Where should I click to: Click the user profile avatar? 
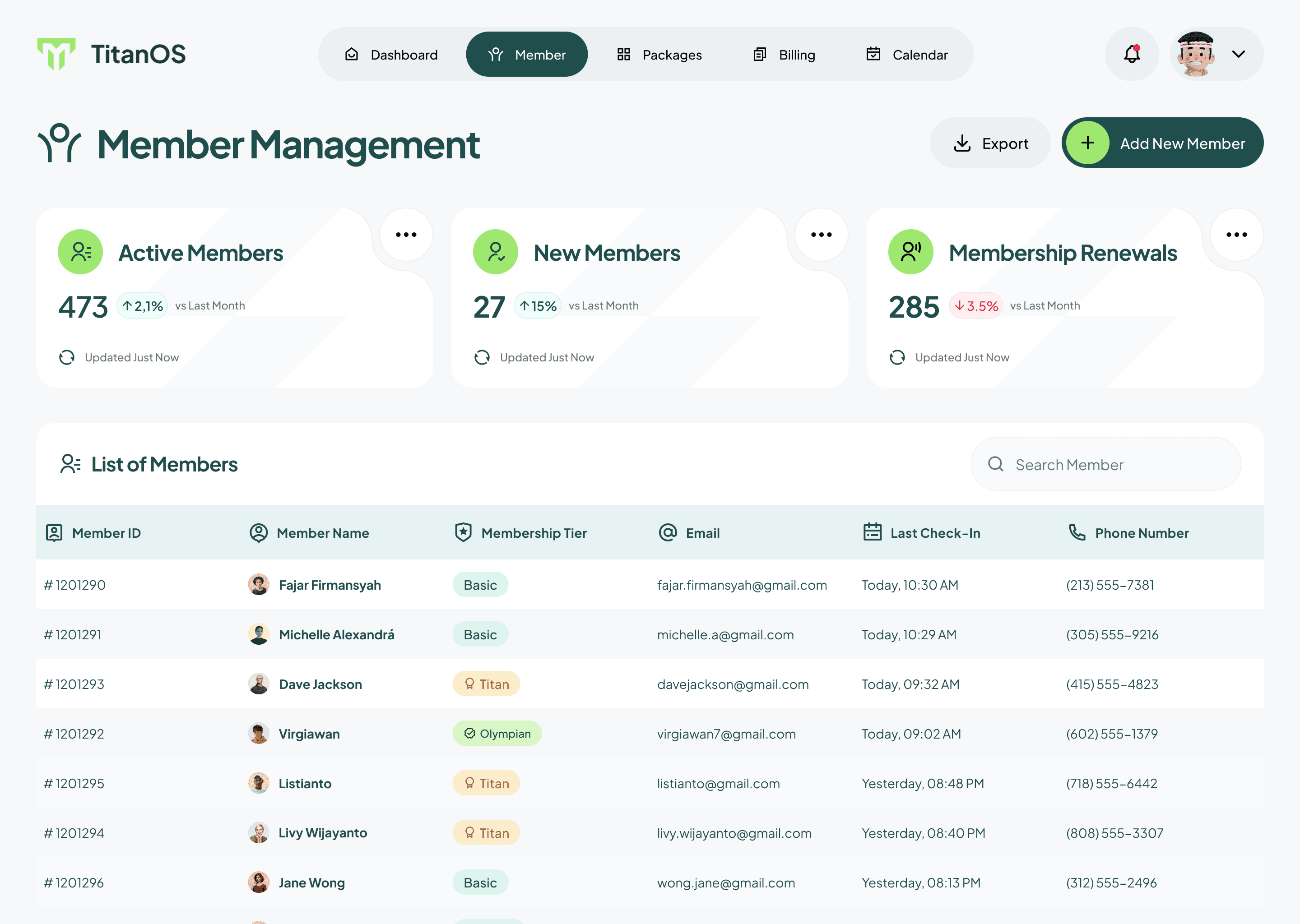pos(1197,54)
